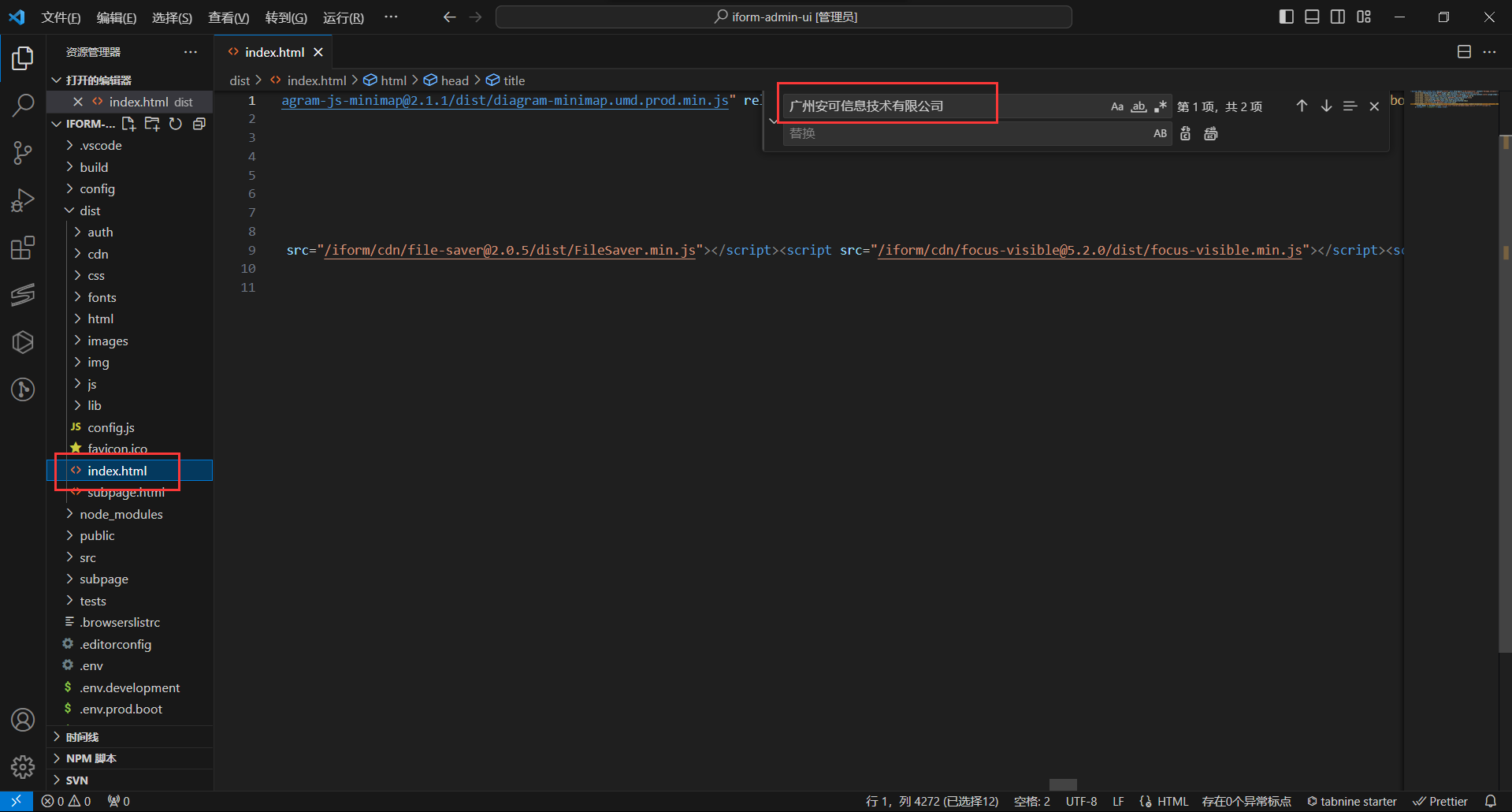This screenshot has height=812, width=1512.
Task: Open Source Control view
Action: (23, 153)
